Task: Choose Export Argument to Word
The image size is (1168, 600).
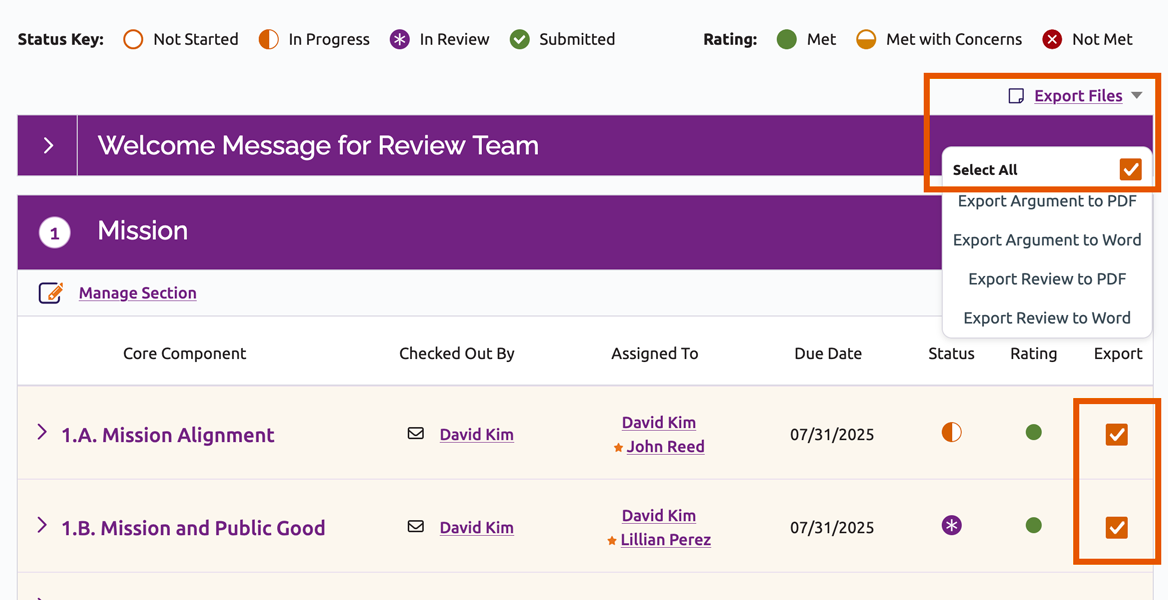Action: click(x=1046, y=240)
